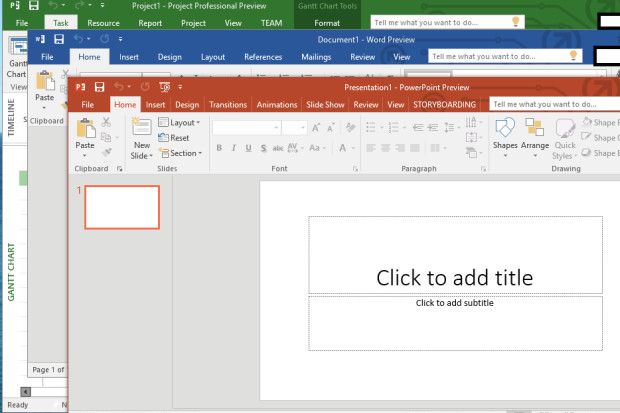620x413 pixels.
Task: Click Decrease Font Size icon
Action: pyautogui.click(x=330, y=128)
